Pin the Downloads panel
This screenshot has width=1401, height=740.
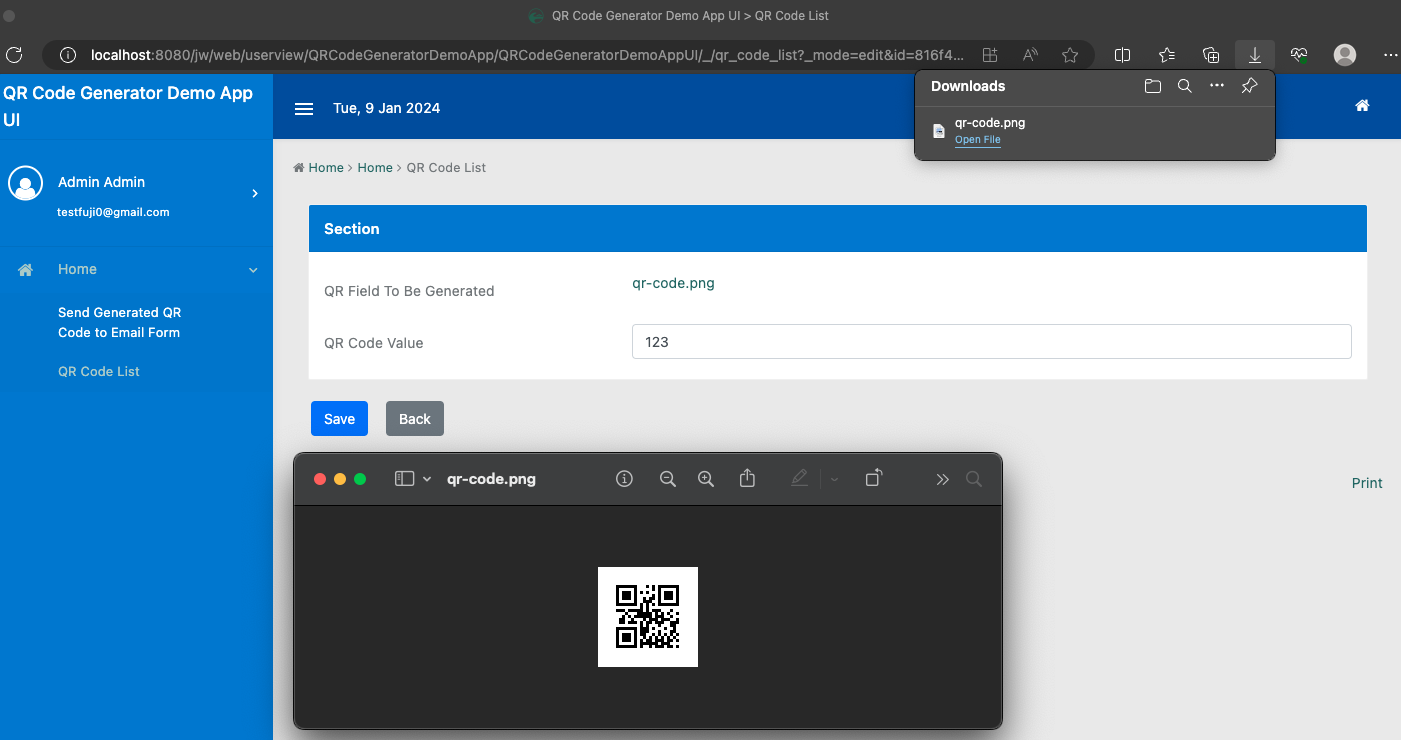[x=1249, y=86]
